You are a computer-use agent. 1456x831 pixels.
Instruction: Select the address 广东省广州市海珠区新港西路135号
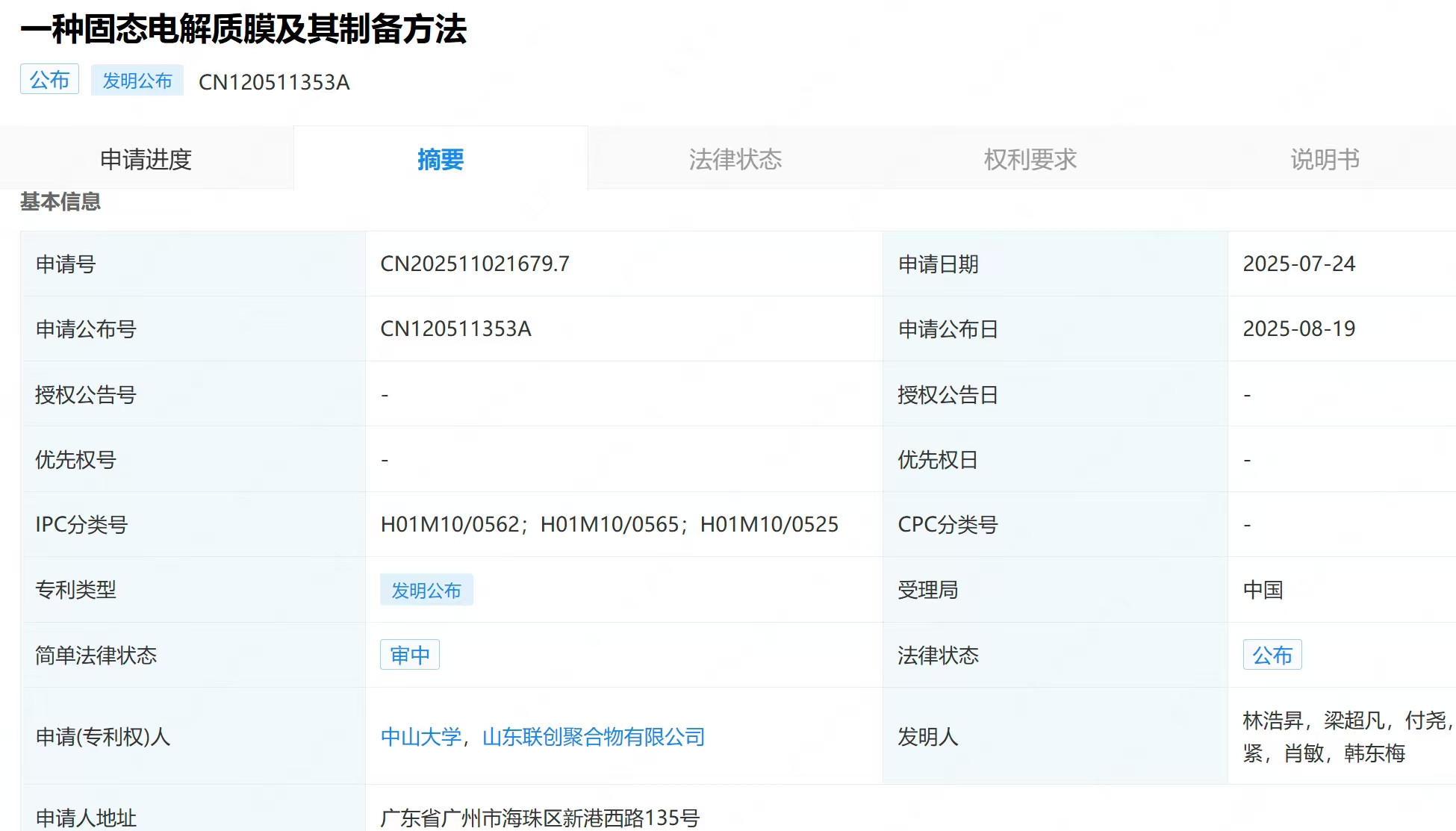tap(540, 818)
